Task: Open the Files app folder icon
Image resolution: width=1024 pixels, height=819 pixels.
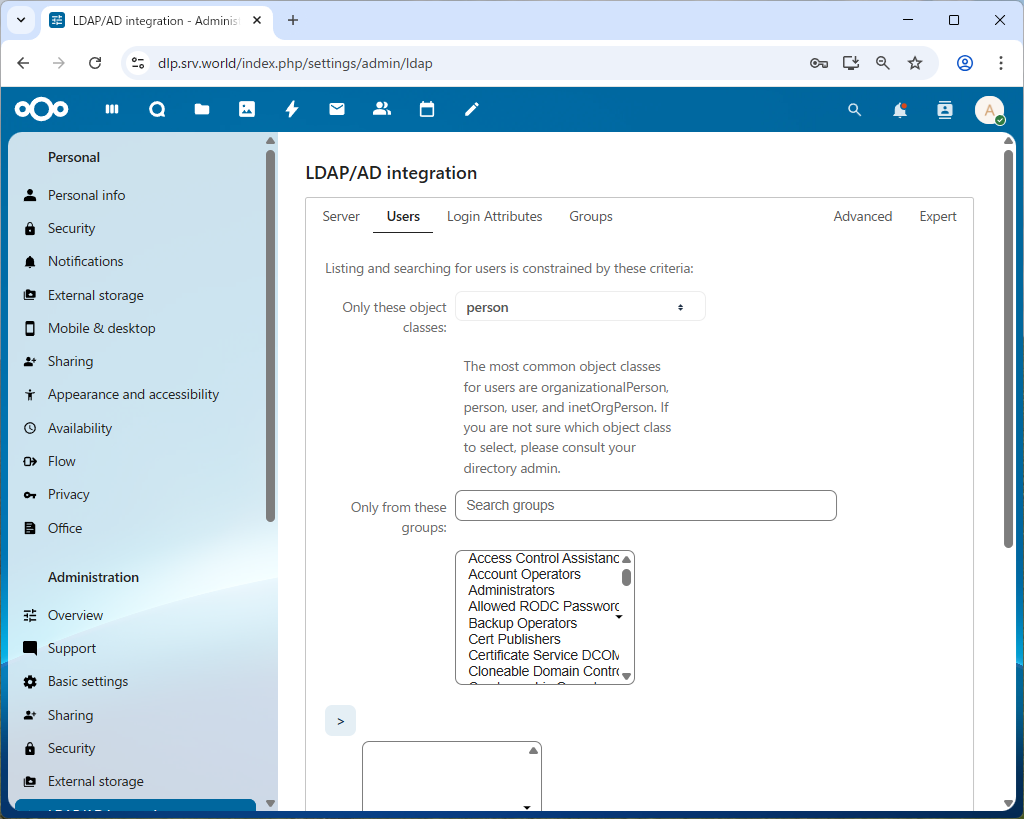Action: 202,110
